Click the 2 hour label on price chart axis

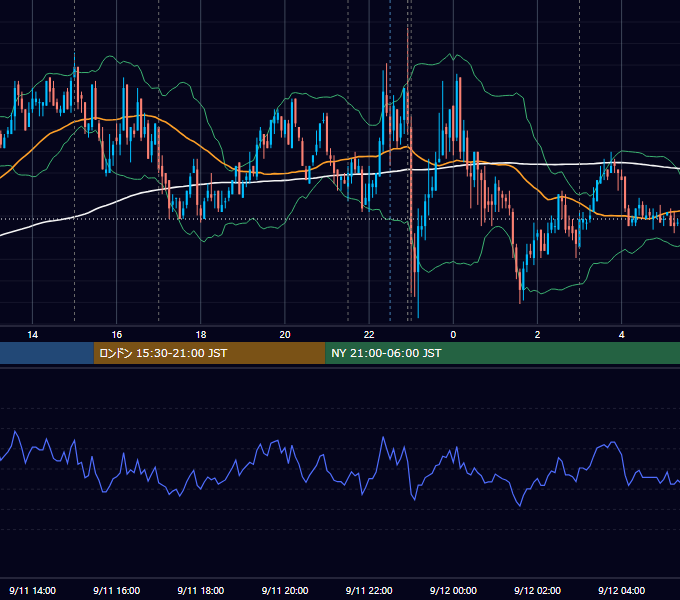click(x=537, y=335)
